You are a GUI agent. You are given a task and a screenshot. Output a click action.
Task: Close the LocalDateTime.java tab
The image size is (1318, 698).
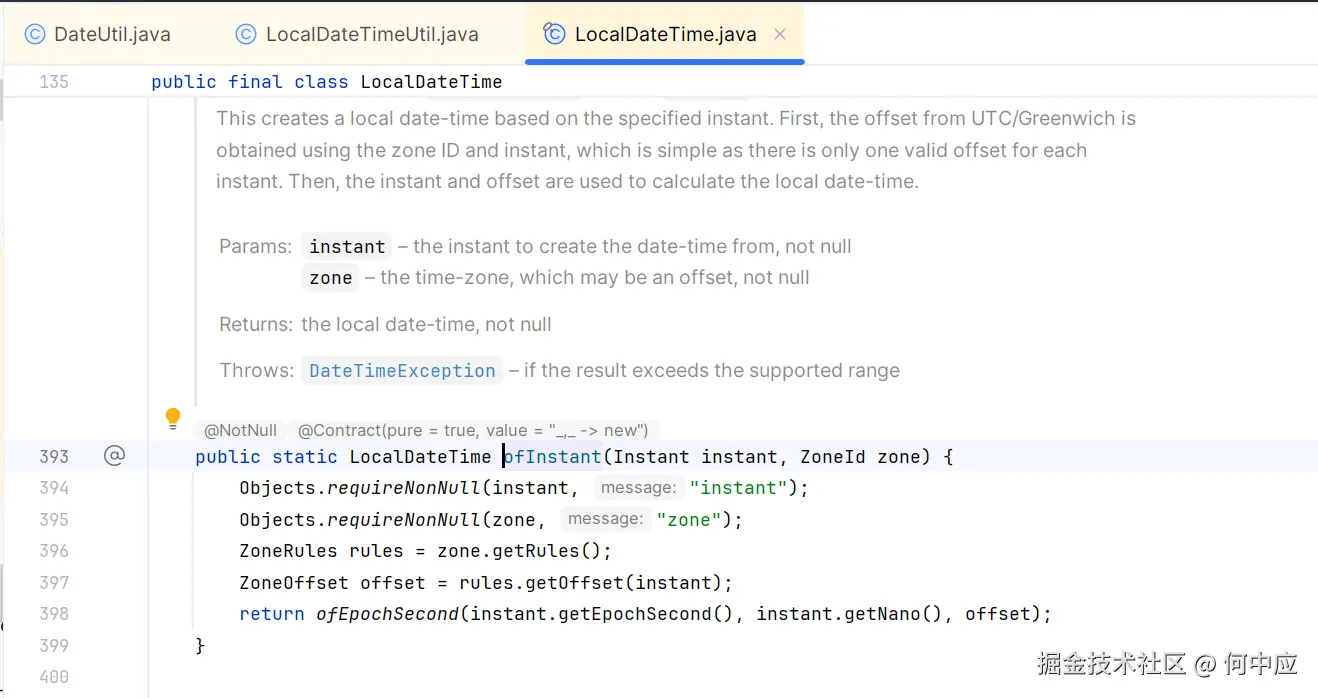[780, 34]
